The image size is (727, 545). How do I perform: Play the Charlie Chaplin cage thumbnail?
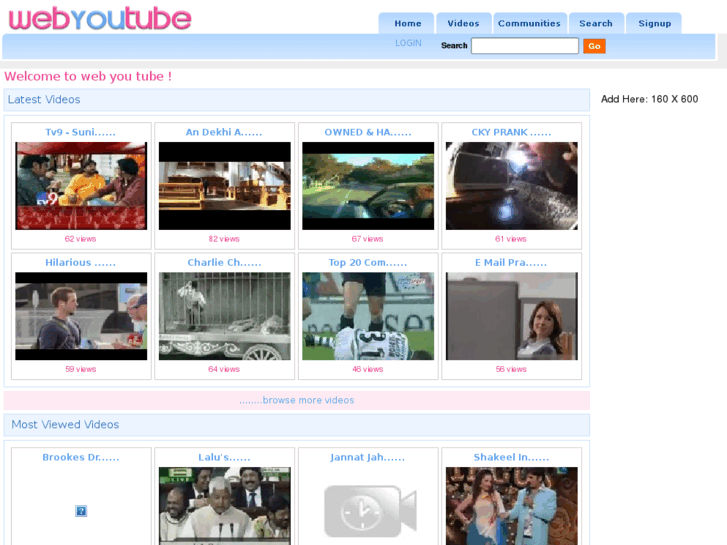pyautogui.click(x=224, y=316)
